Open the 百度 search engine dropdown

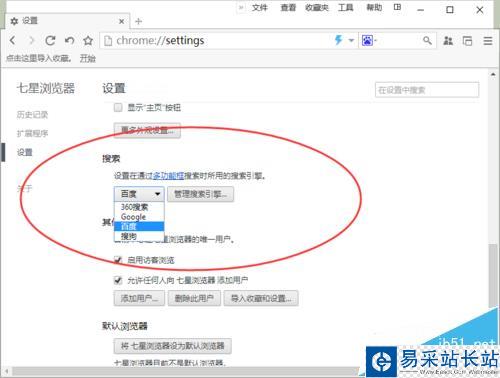pos(139,194)
